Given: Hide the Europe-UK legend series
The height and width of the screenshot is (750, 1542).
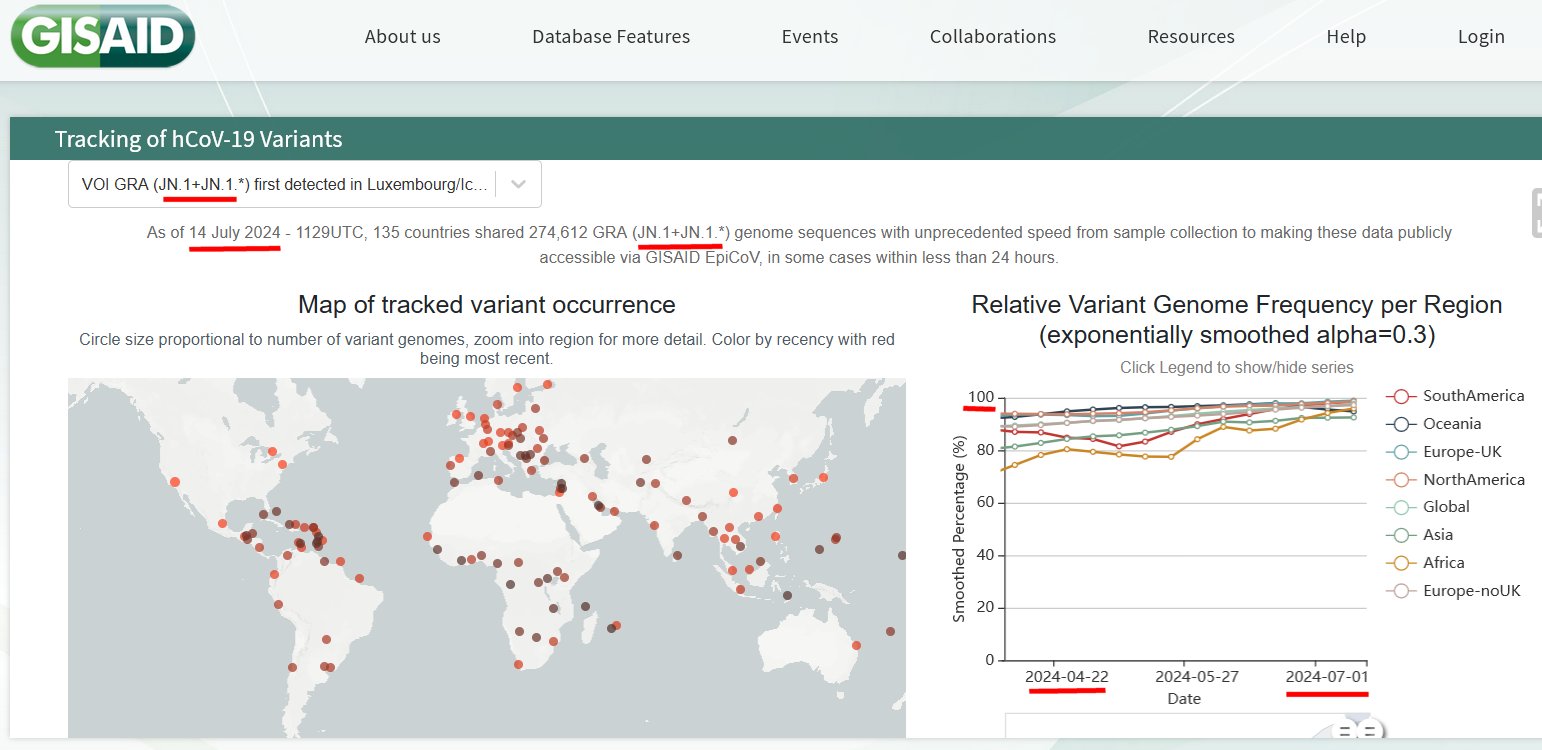Looking at the screenshot, I should (1461, 452).
